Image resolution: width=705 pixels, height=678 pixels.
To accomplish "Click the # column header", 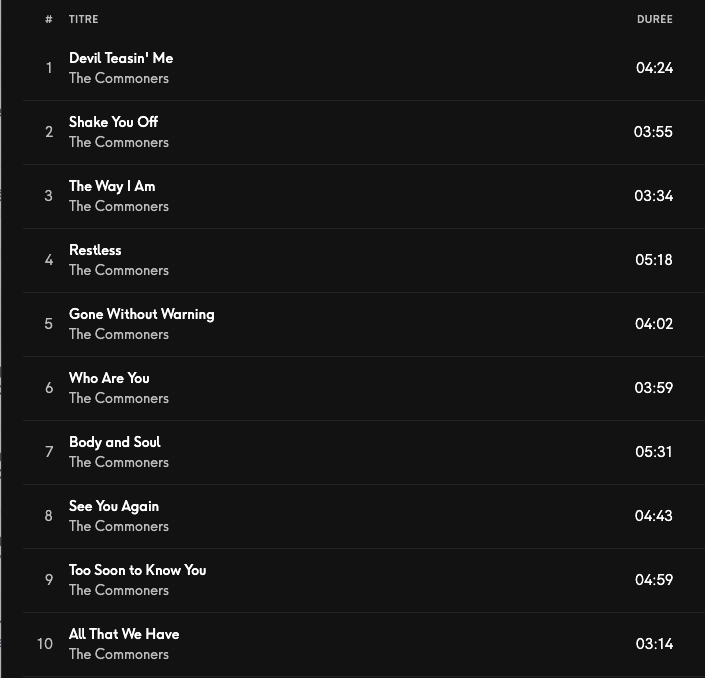I will pos(48,19).
